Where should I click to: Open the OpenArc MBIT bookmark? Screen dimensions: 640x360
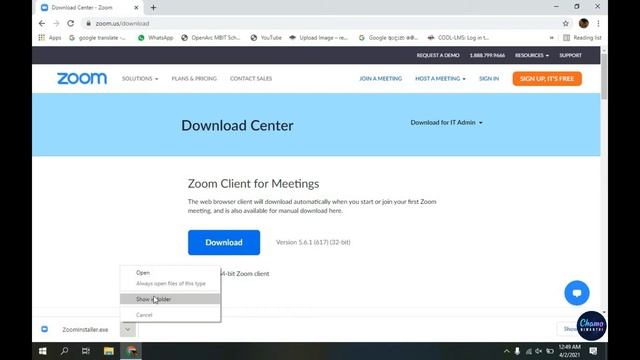click(x=211, y=38)
